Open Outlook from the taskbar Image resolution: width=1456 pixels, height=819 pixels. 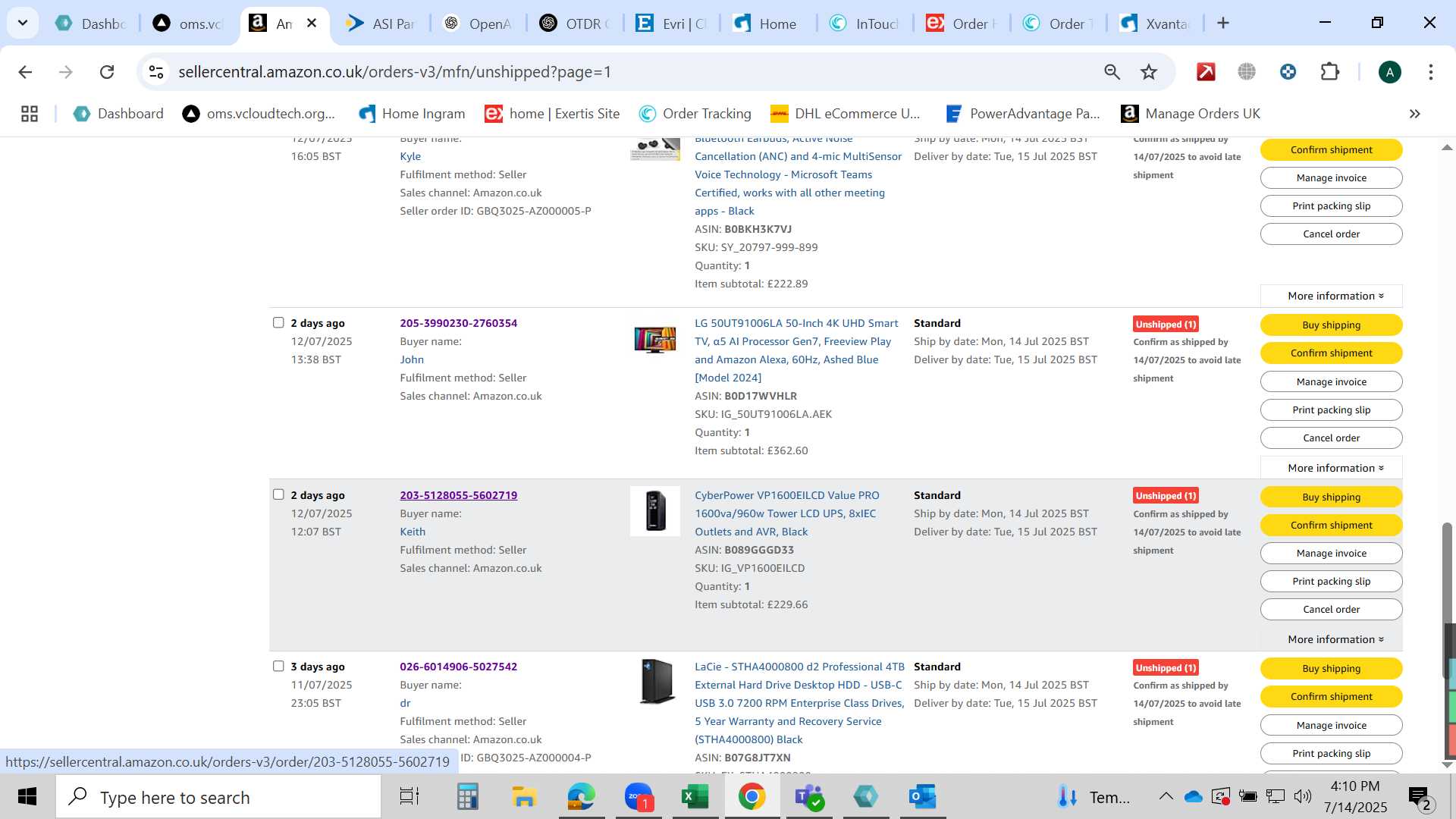tap(923, 797)
